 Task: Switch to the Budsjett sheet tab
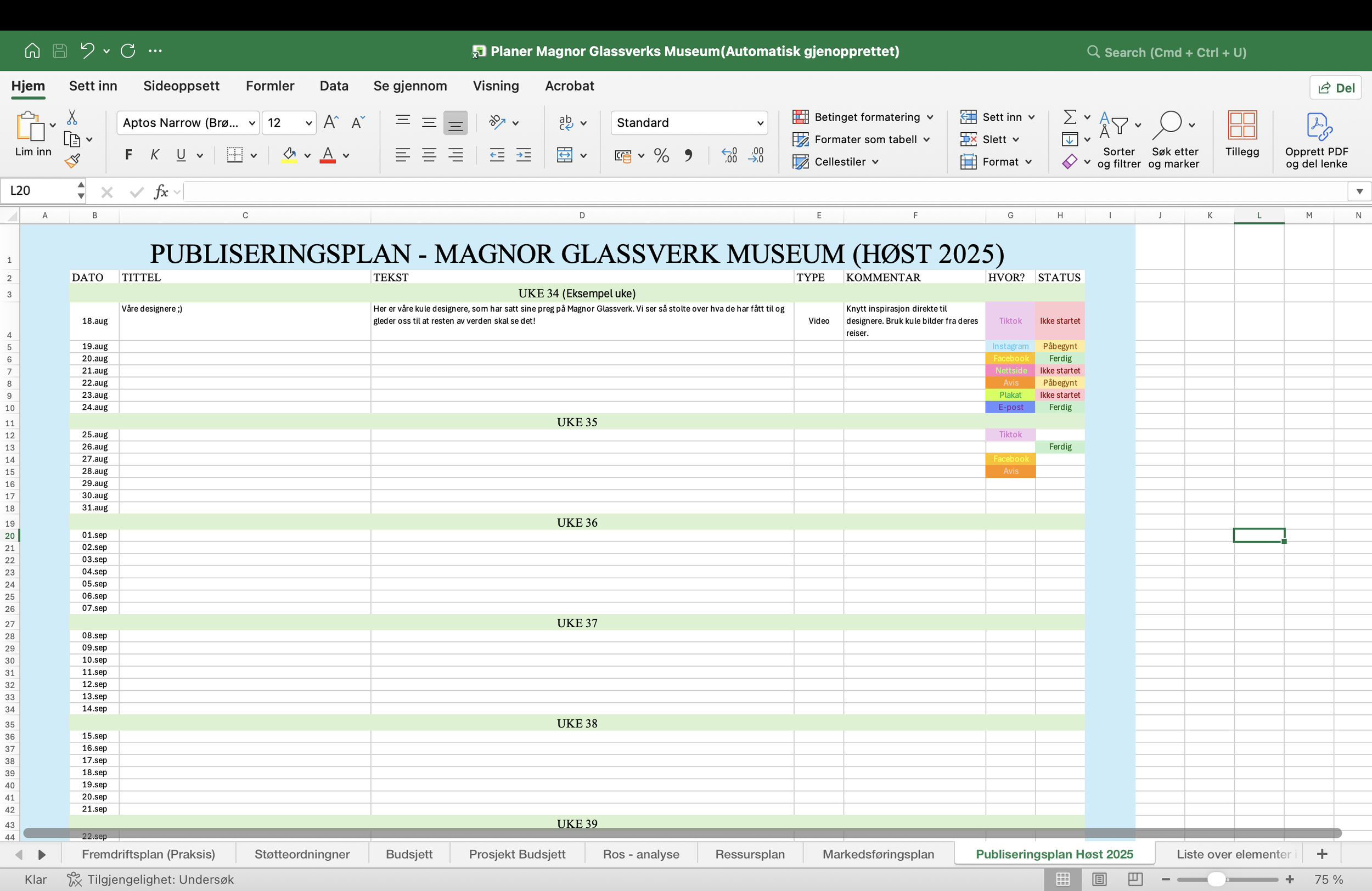tap(409, 854)
